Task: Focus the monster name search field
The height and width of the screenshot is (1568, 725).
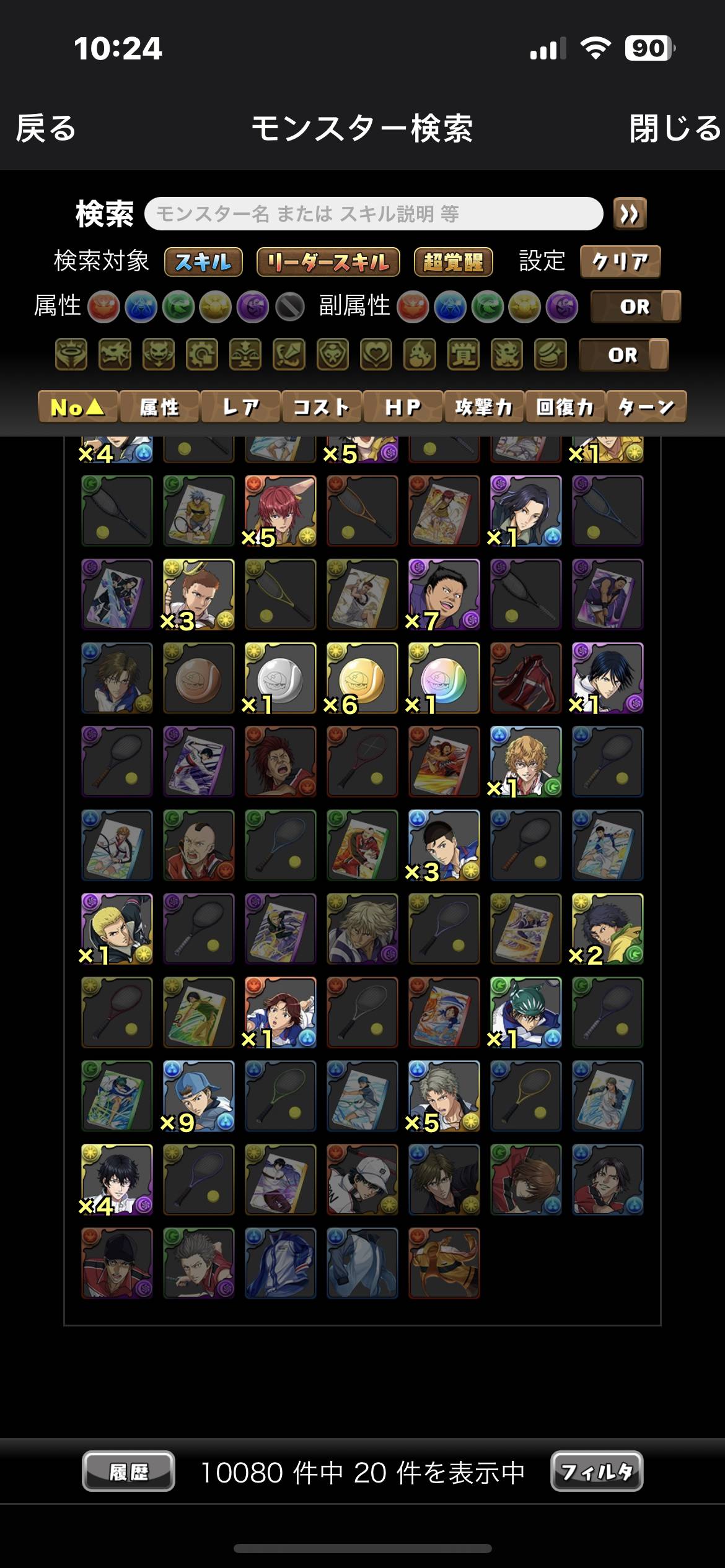Action: 374,214
